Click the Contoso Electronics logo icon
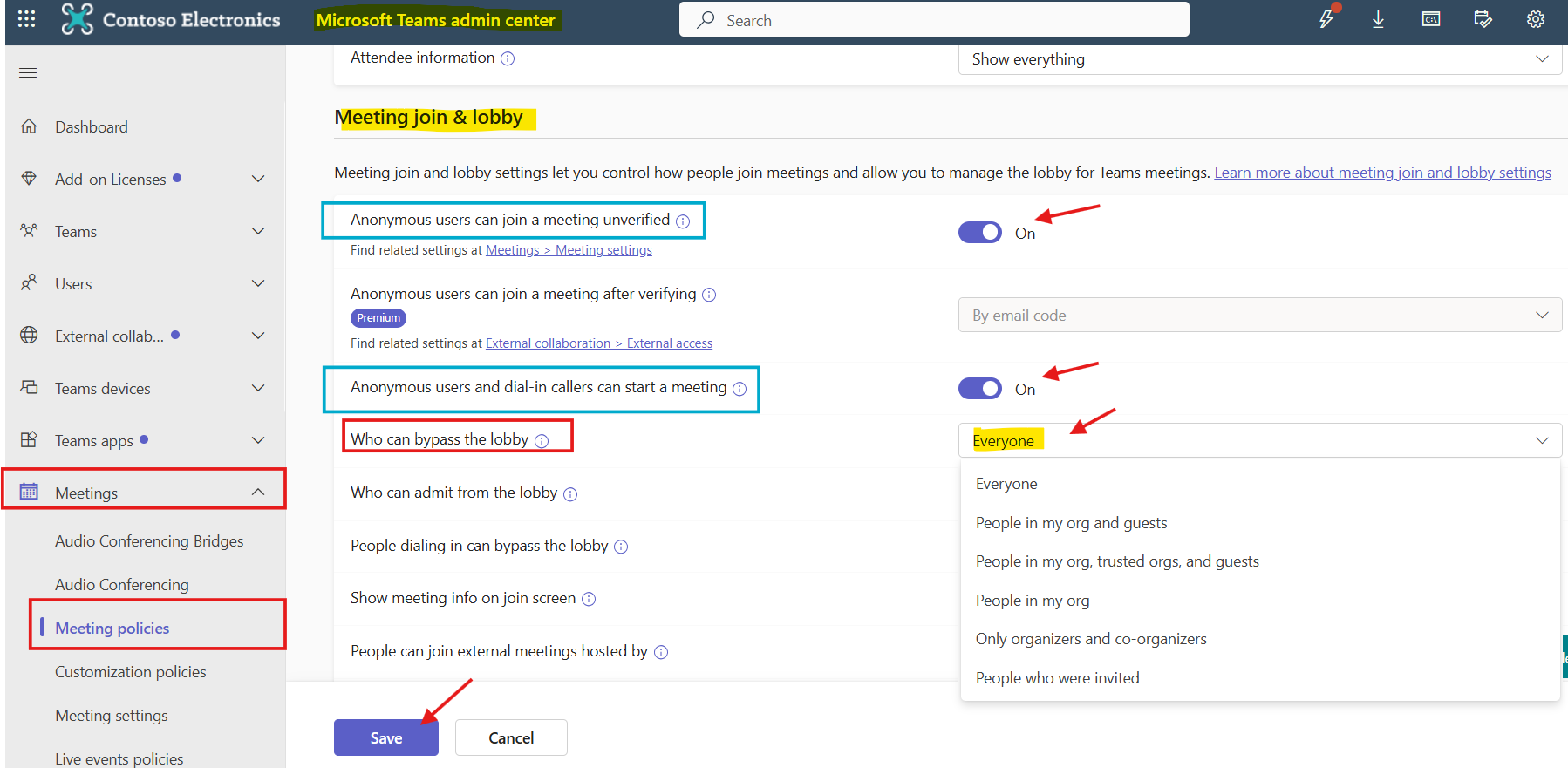 [x=77, y=19]
